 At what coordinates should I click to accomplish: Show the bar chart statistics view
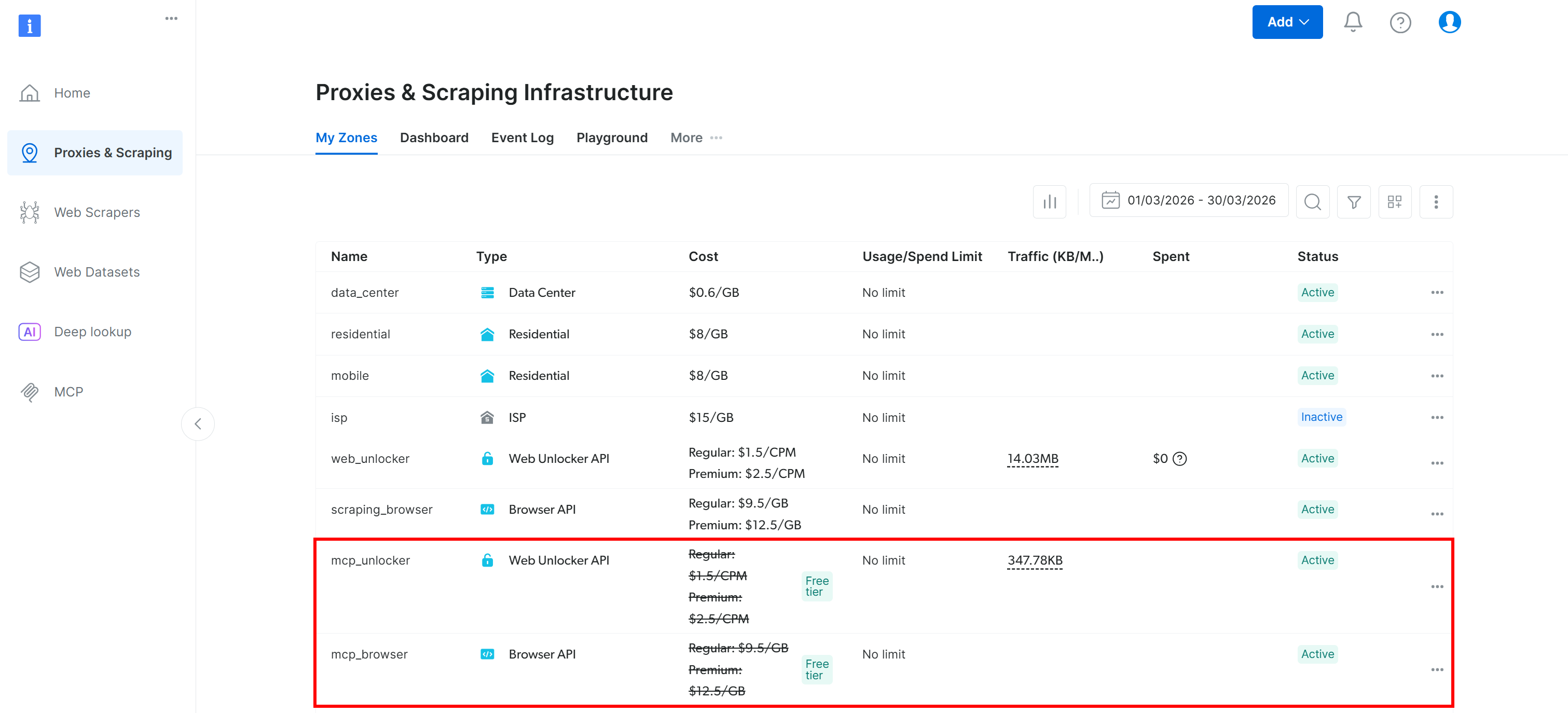(x=1049, y=201)
